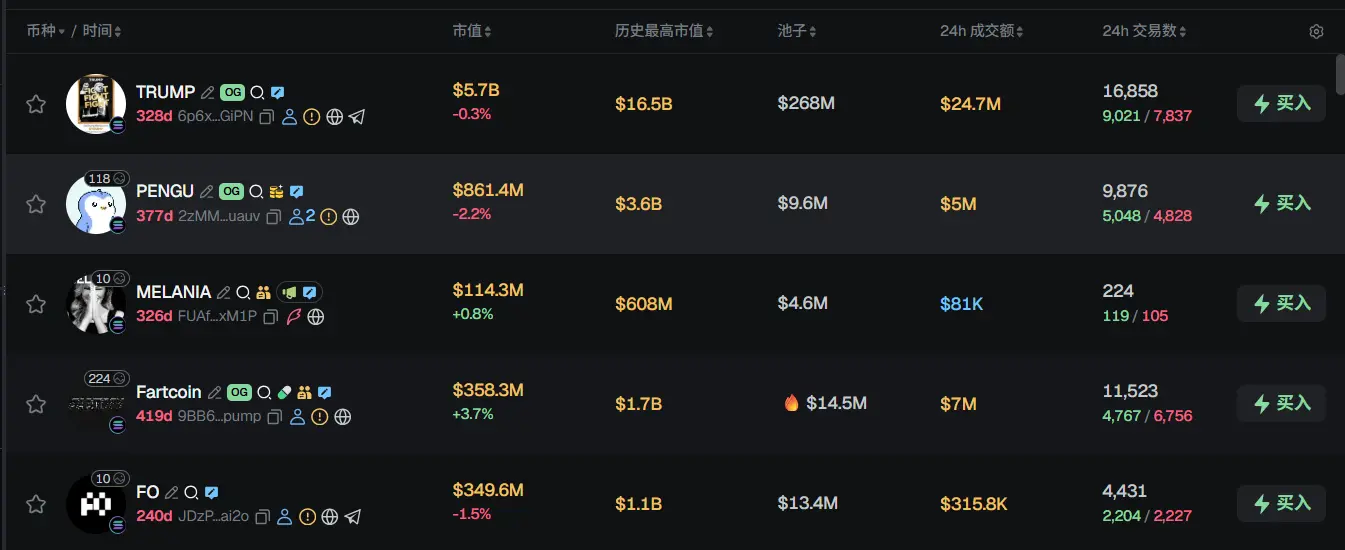
Task: Copy the PENGU contract address
Action: [274, 217]
